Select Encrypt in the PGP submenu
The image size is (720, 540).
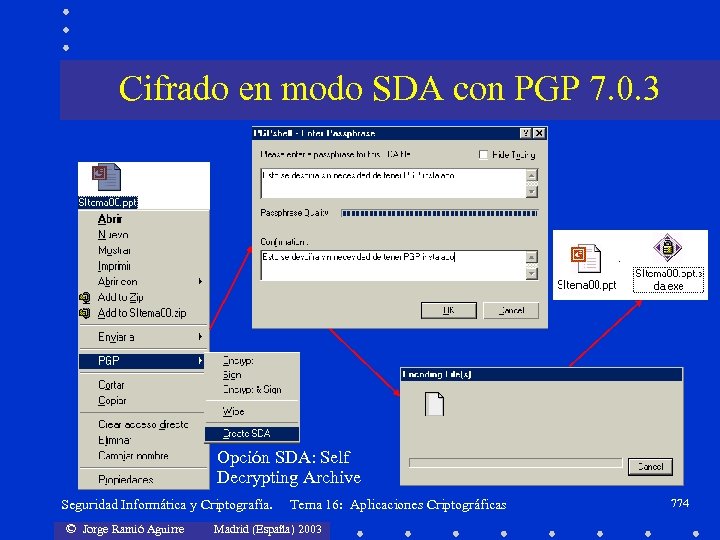(238, 361)
